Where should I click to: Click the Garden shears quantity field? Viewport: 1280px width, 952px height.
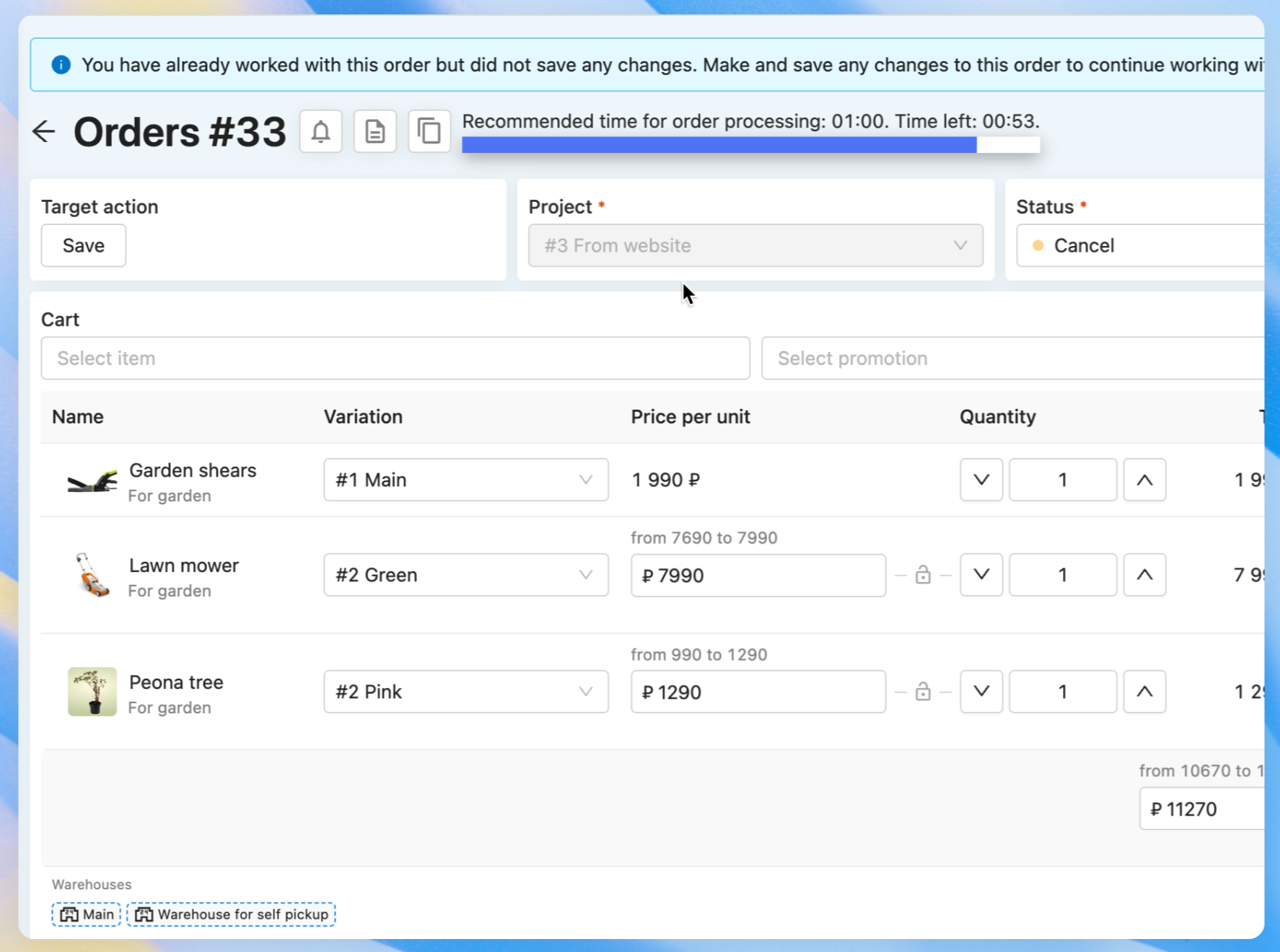pos(1063,480)
